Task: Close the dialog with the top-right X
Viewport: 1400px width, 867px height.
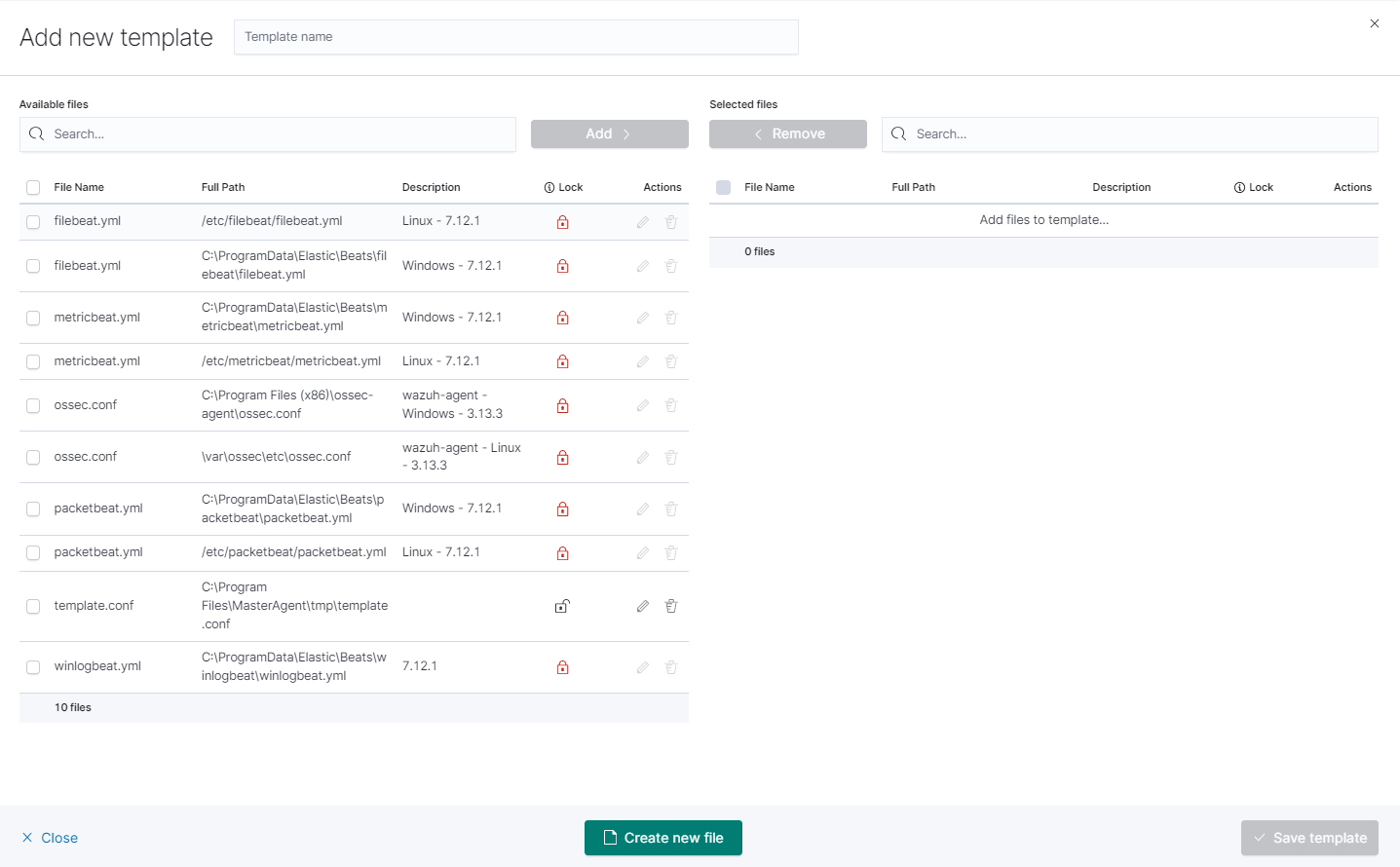Action: (1374, 23)
